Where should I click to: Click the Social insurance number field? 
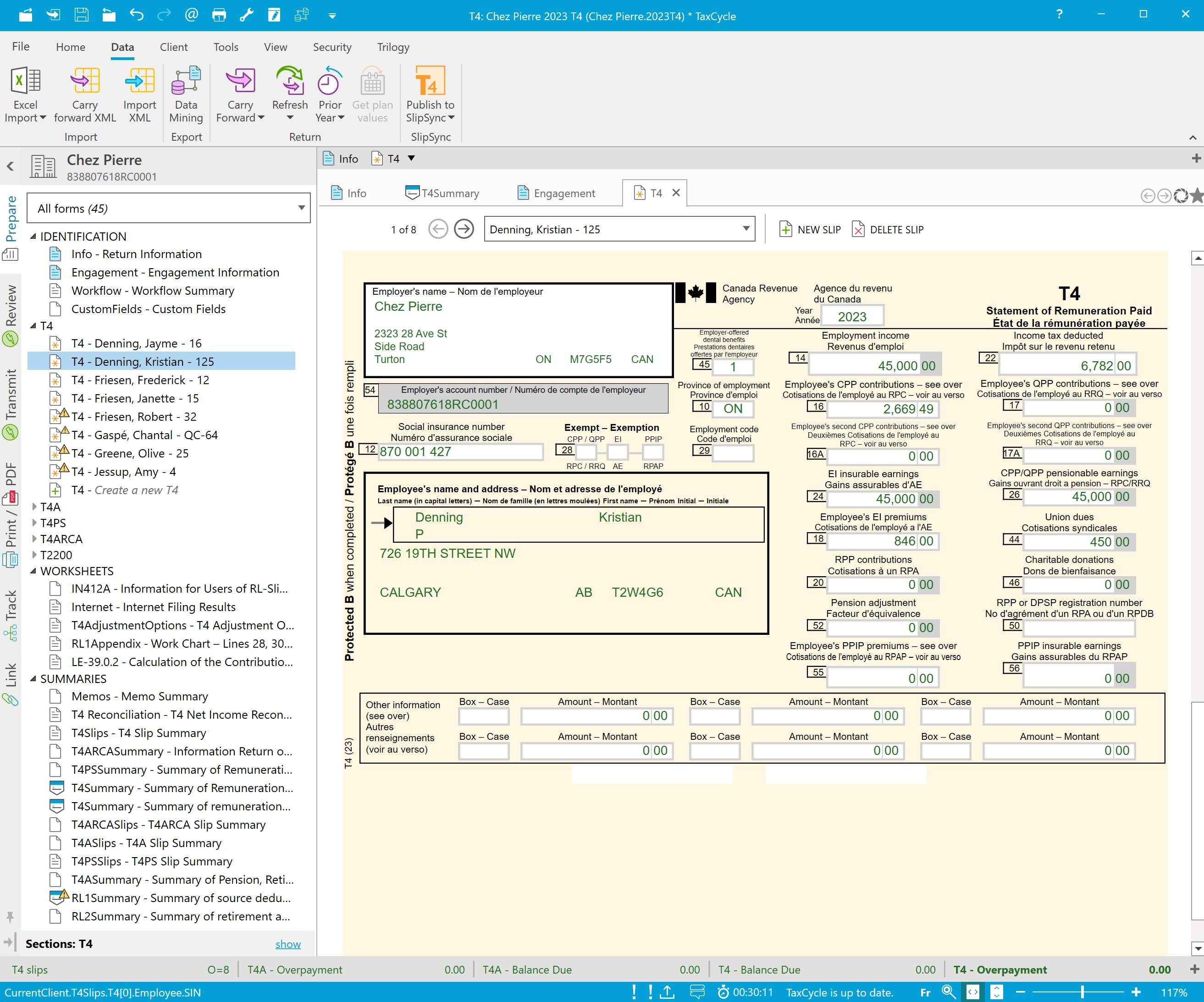(x=460, y=451)
